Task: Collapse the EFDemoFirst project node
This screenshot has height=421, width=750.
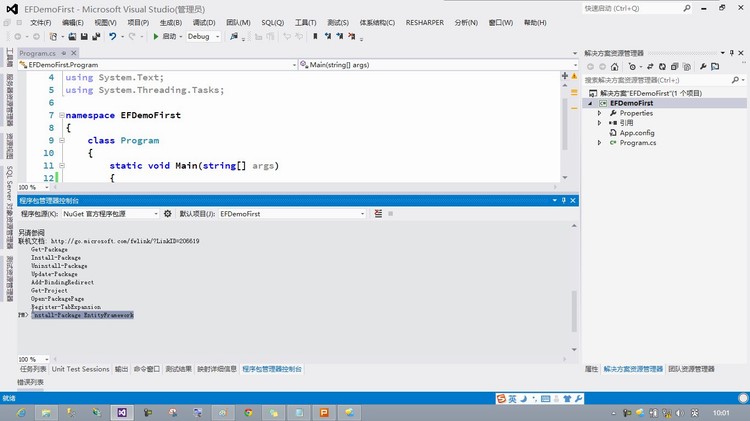Action: (x=590, y=103)
